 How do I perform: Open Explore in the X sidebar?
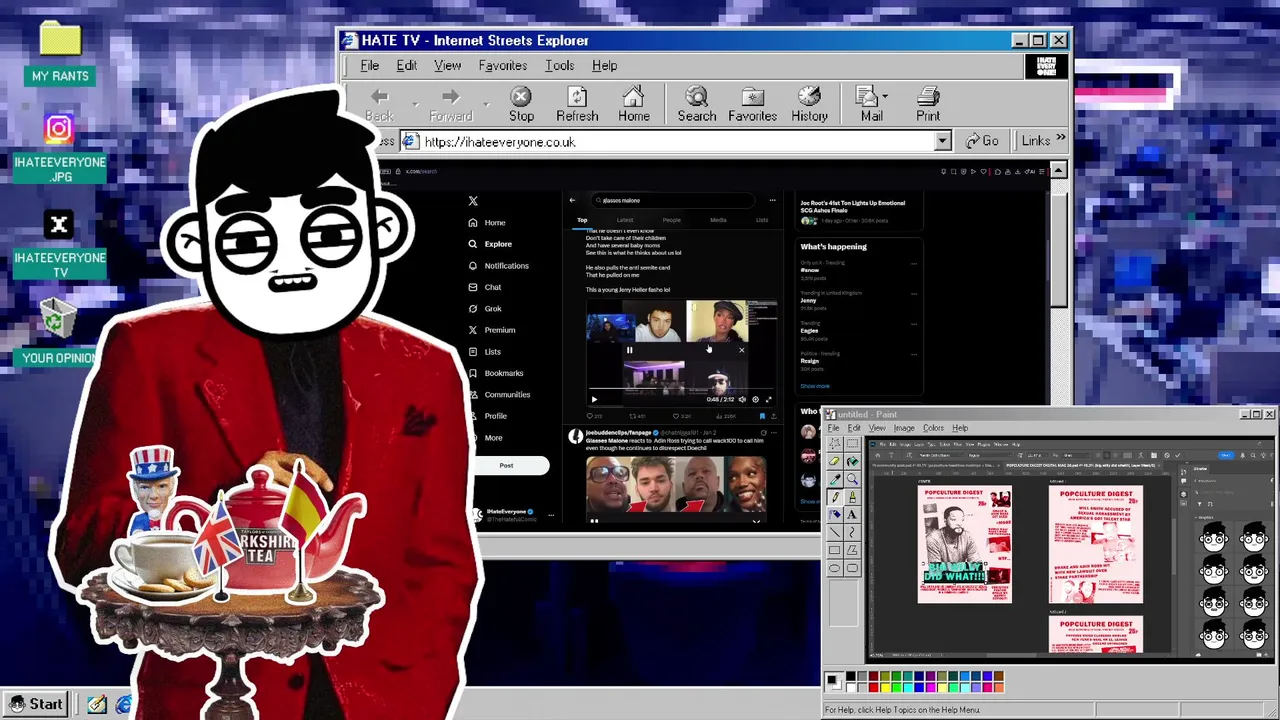coord(490,244)
